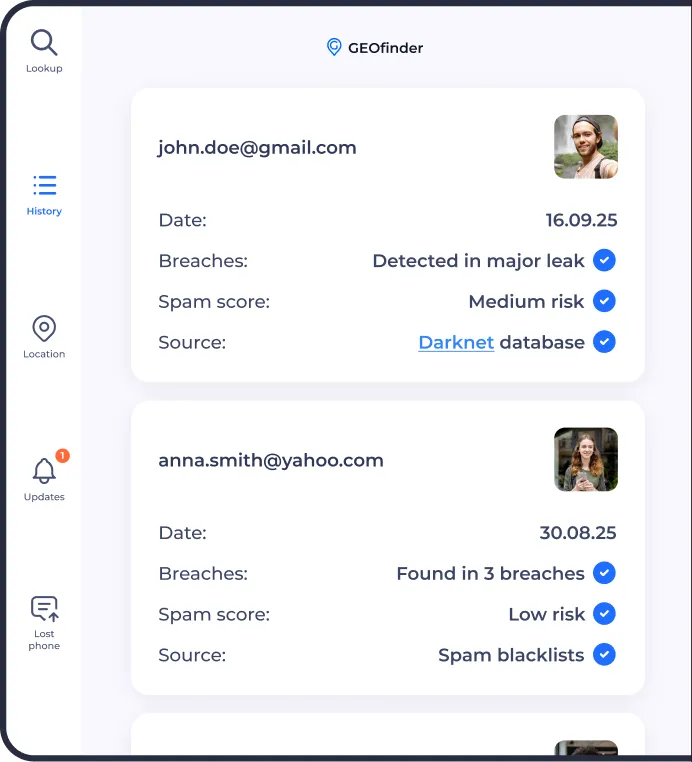Switch to the Lost phone tab label
The image size is (692, 762).
coord(44,640)
